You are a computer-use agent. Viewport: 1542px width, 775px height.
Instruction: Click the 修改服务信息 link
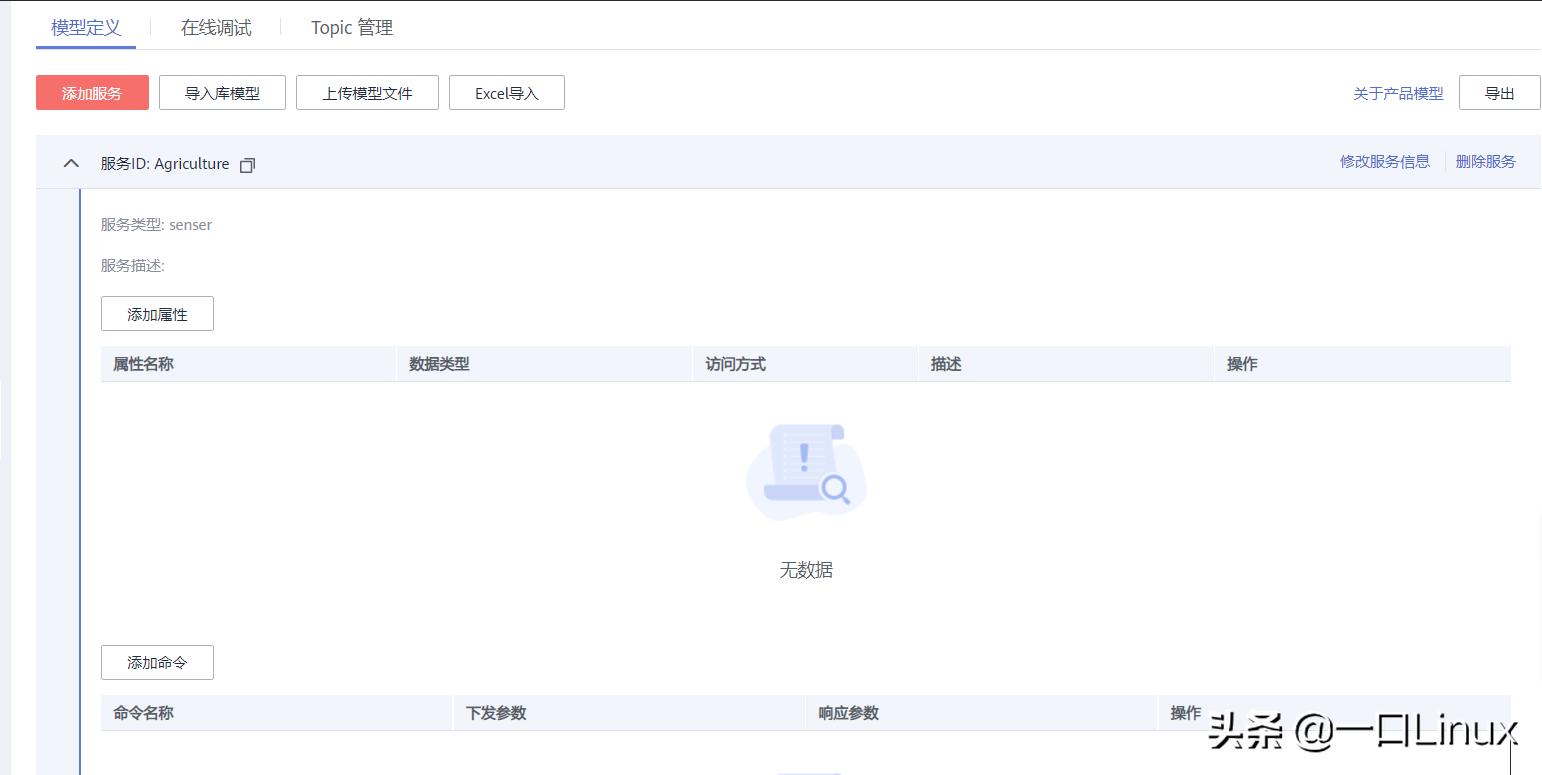tap(1384, 161)
